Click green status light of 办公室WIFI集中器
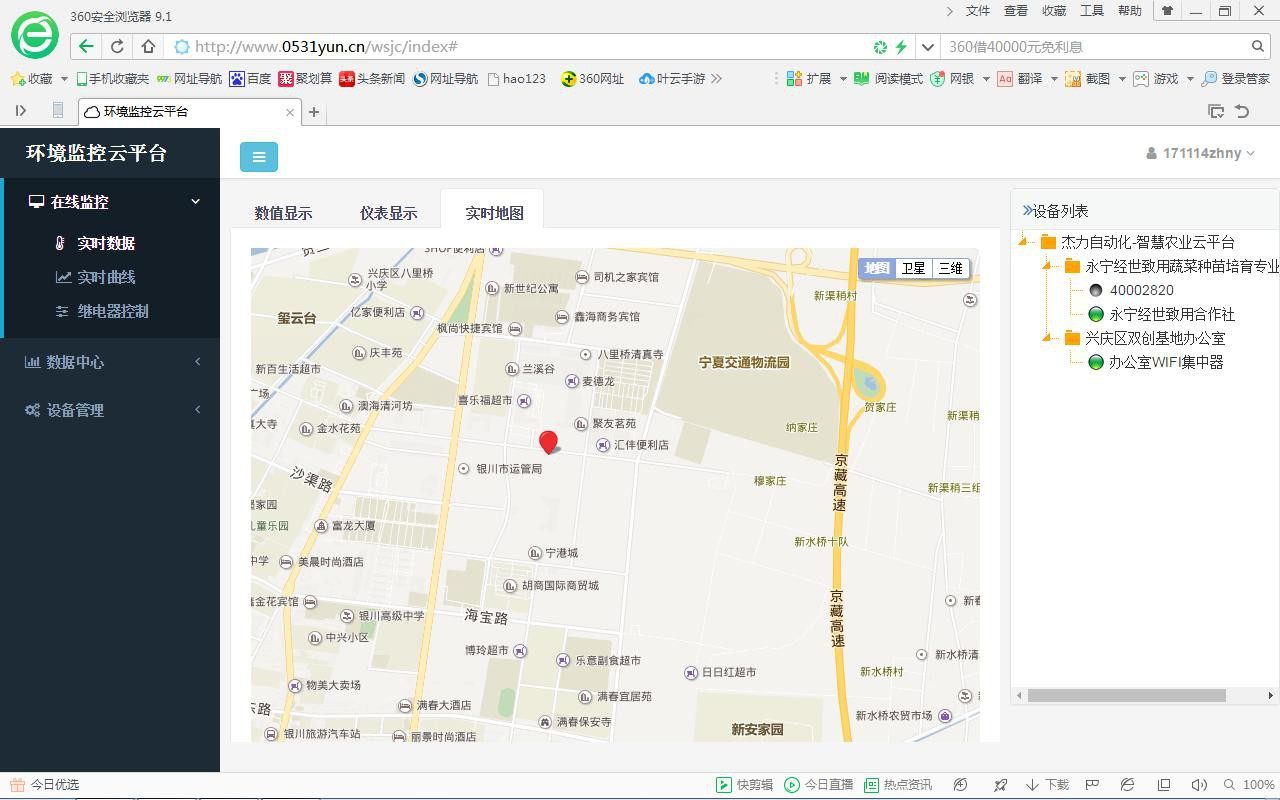 tap(1096, 362)
